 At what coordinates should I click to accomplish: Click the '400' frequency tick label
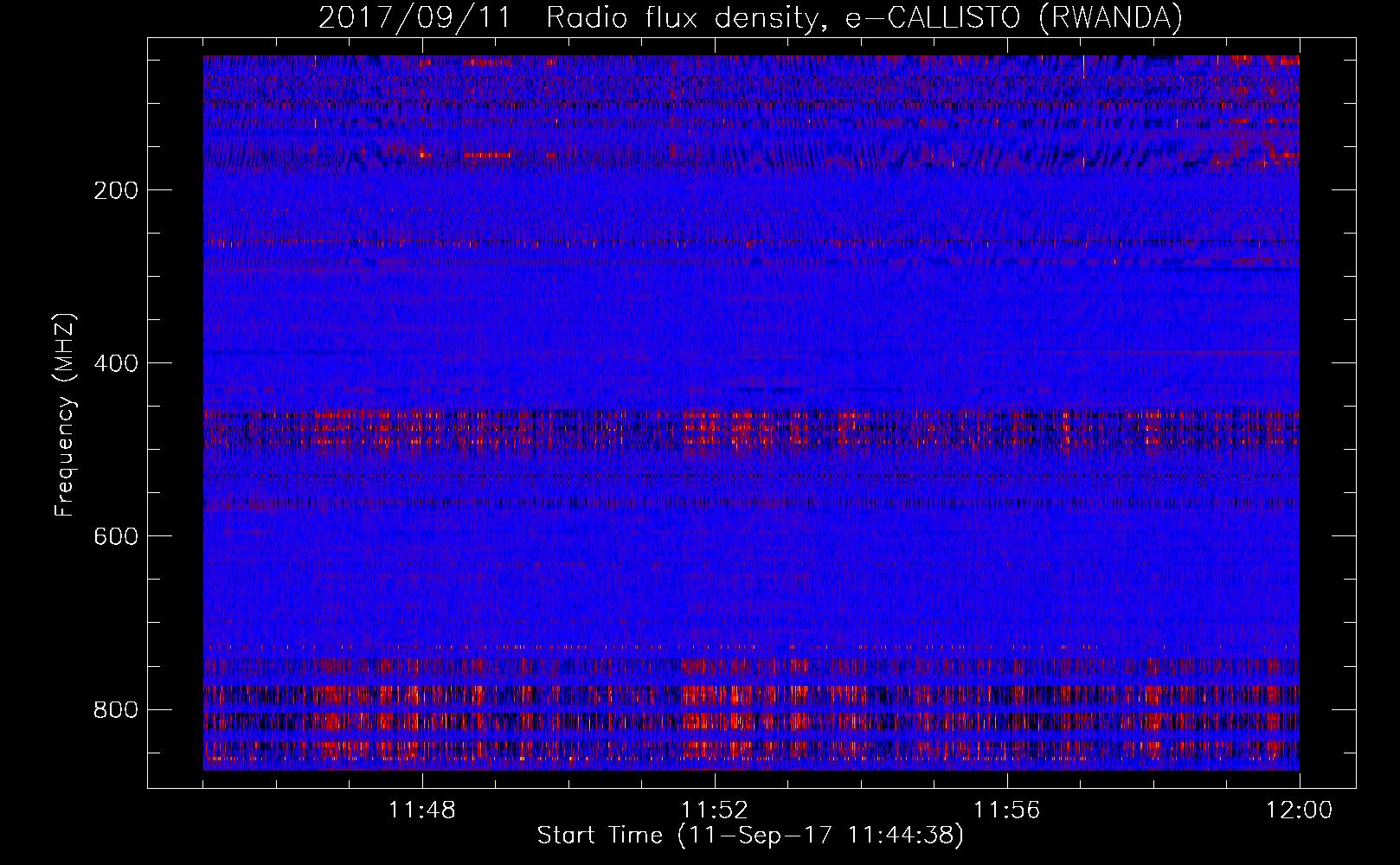(116, 363)
